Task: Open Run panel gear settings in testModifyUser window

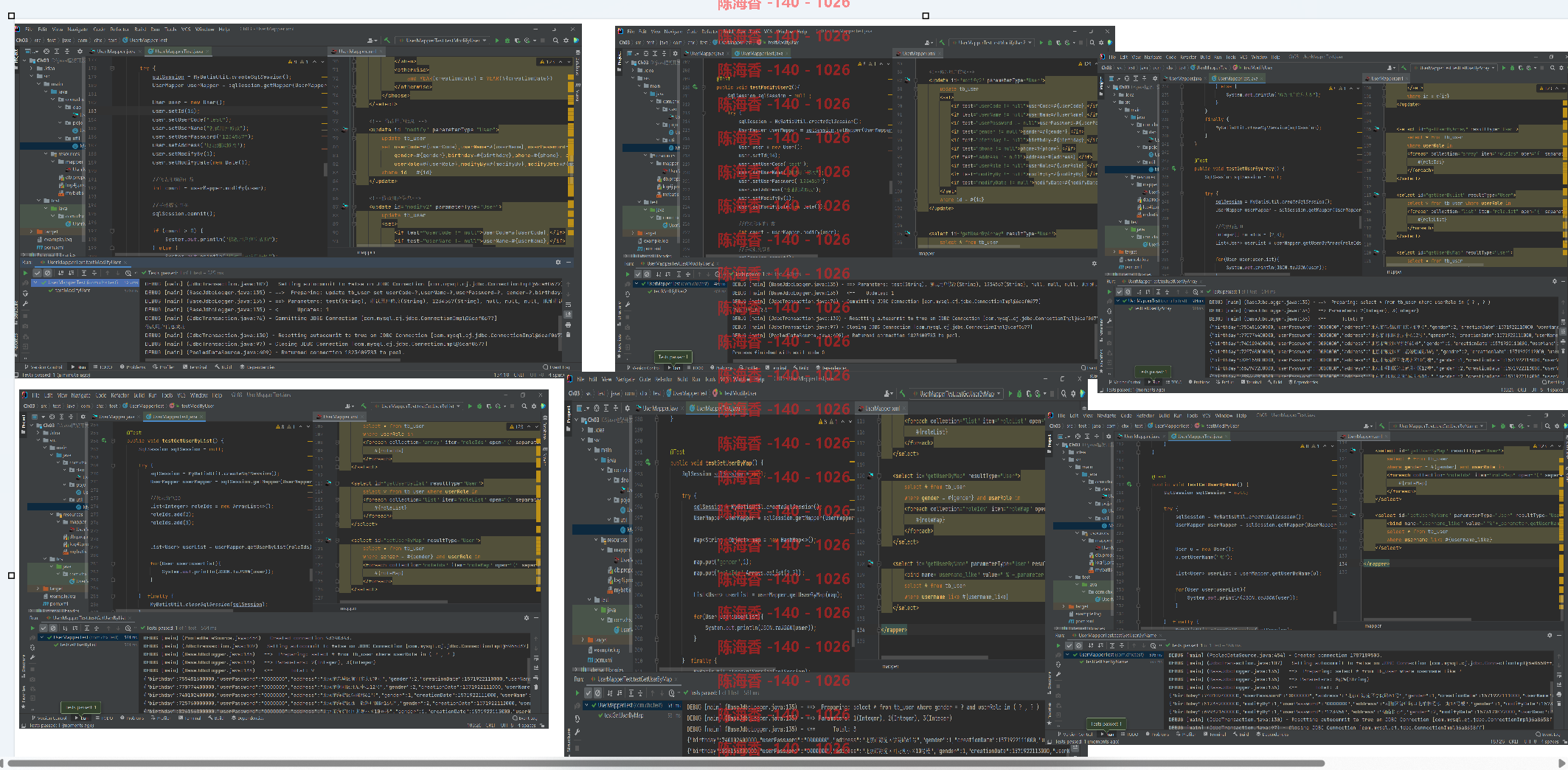Action: (558, 262)
